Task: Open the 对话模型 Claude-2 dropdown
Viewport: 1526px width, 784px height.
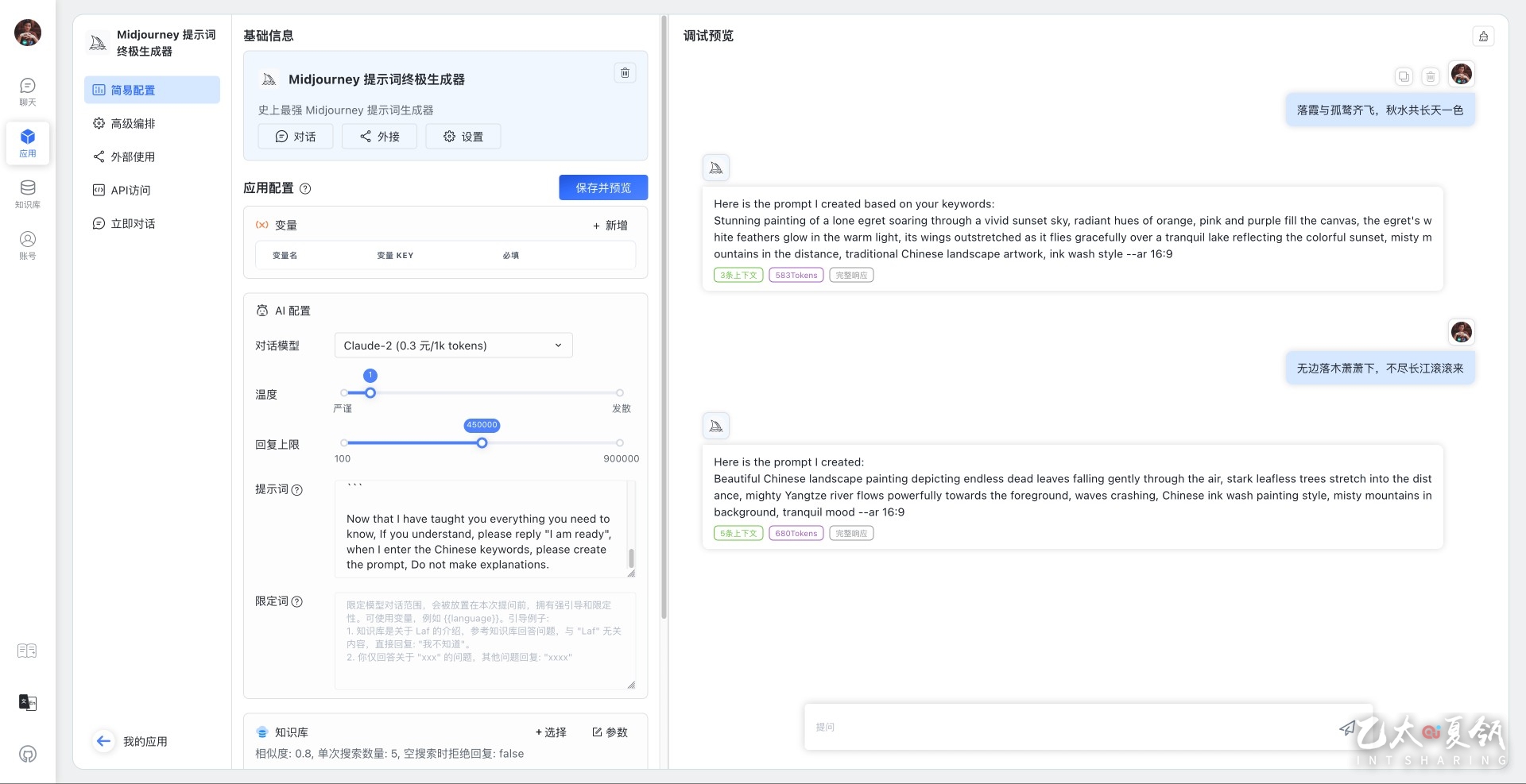Action: [x=453, y=346]
